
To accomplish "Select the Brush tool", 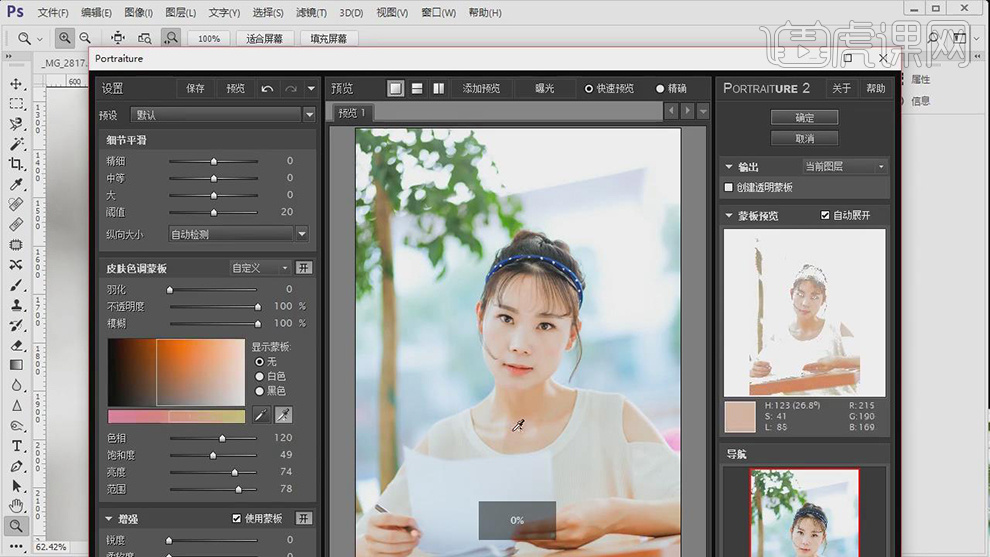I will click(16, 285).
